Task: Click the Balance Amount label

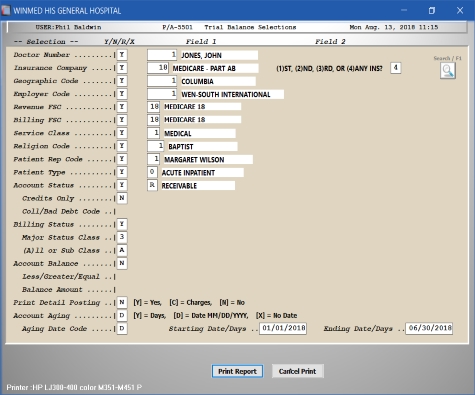Action: coord(52,290)
